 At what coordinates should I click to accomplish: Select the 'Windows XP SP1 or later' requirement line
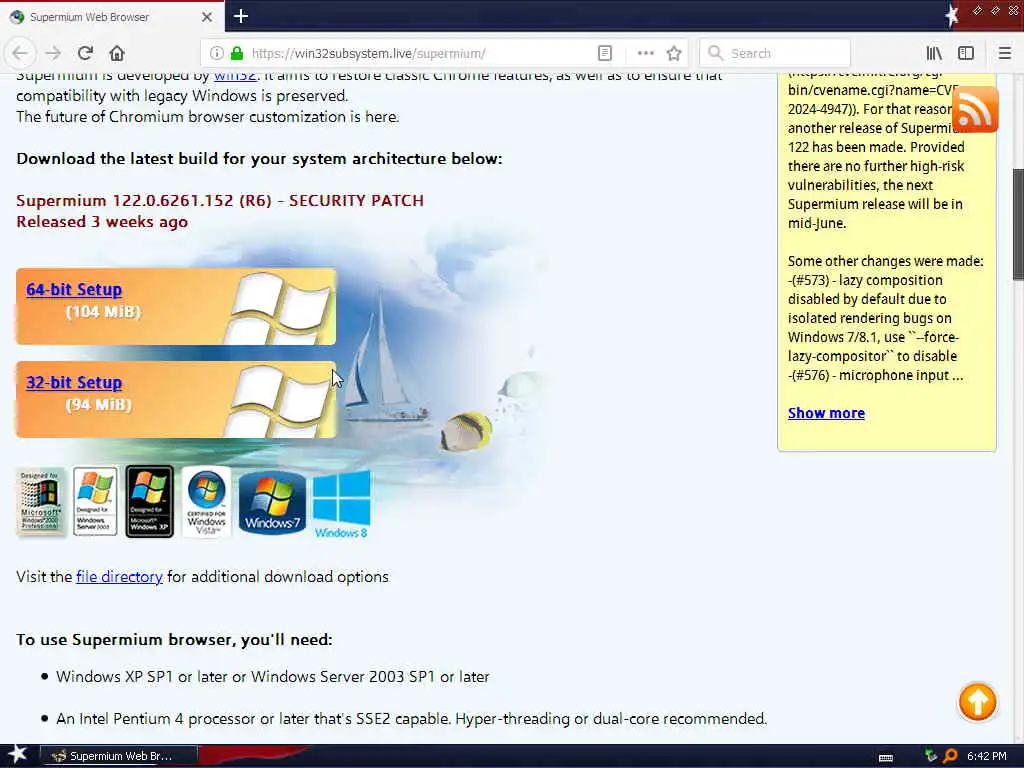pyautogui.click(x=272, y=677)
